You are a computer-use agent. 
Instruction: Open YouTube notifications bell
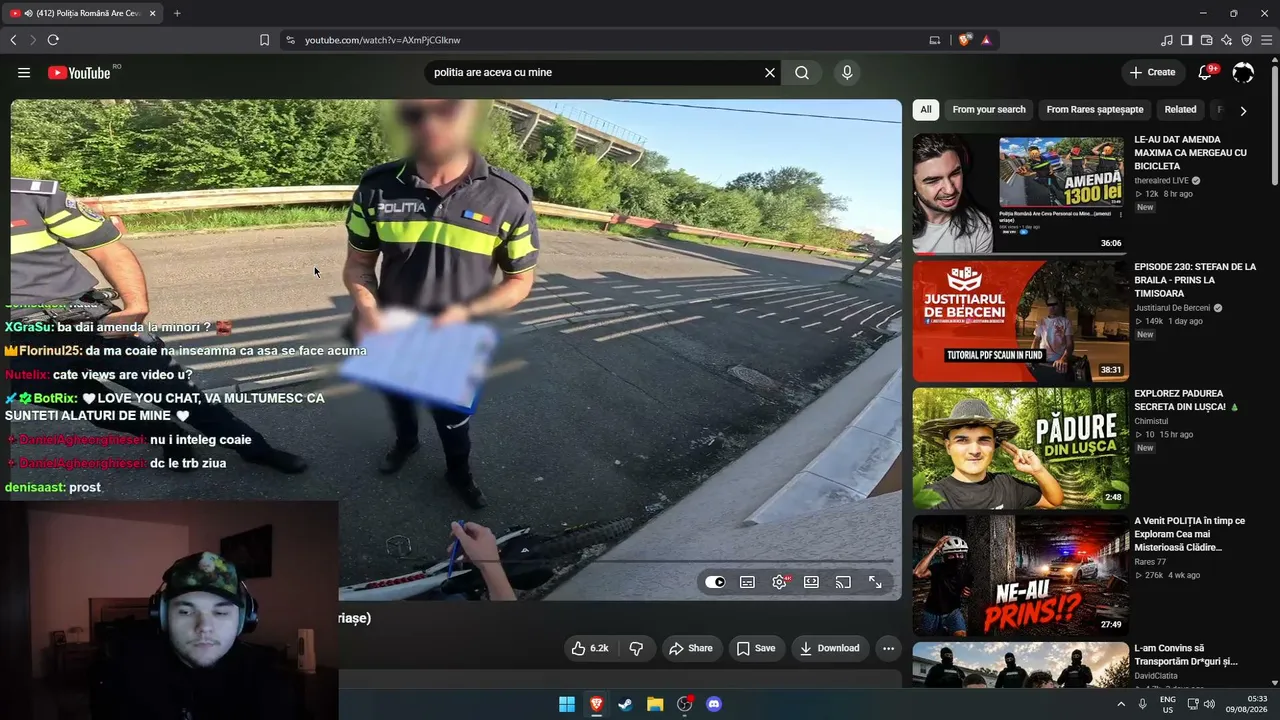tap(1206, 72)
